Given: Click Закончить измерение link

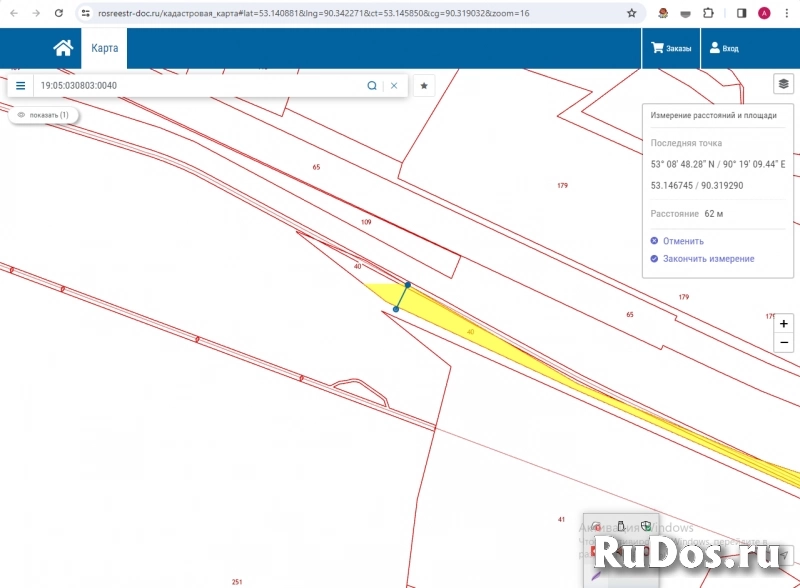Looking at the screenshot, I should point(708,259).
